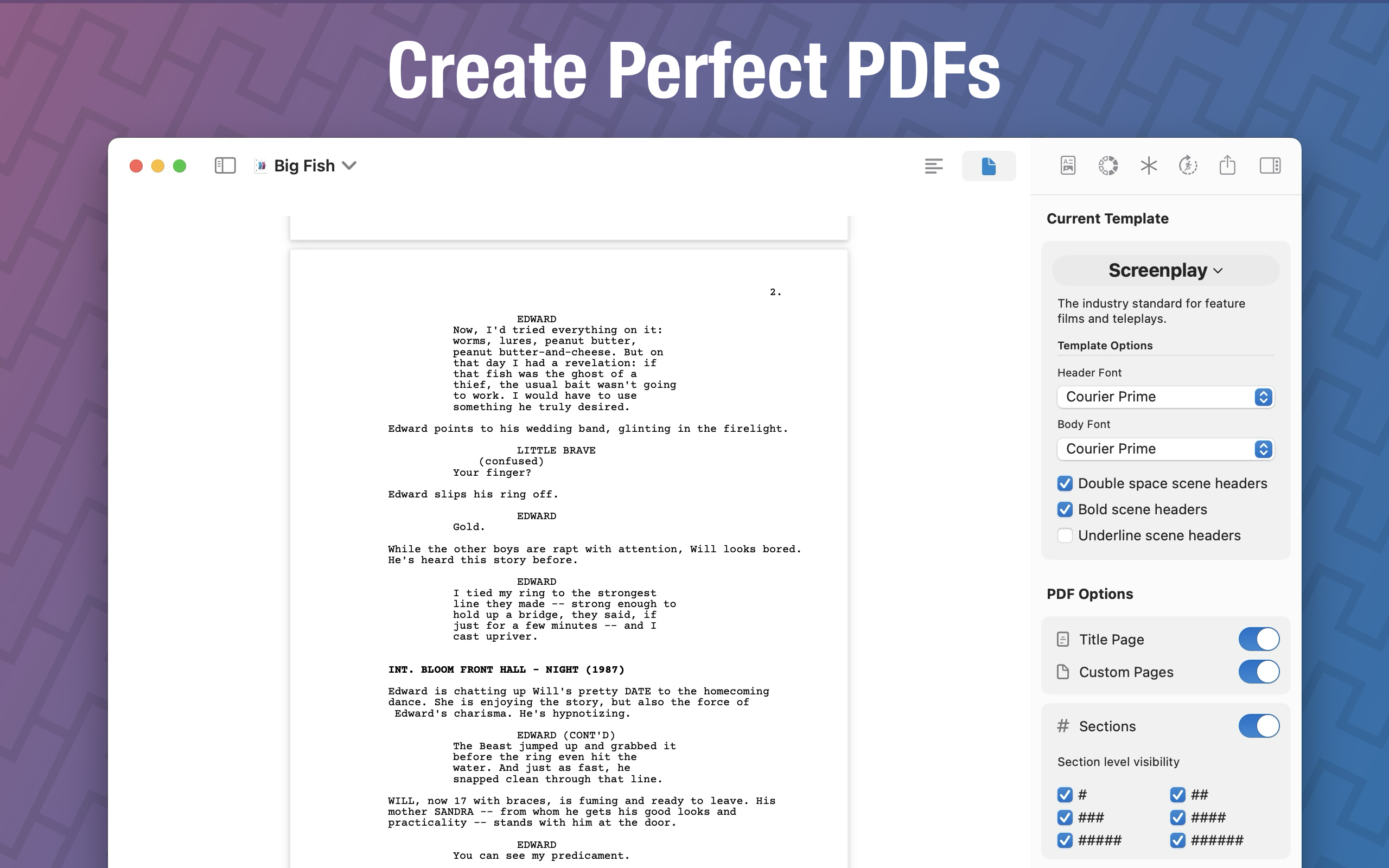Click the PDF Options heading
Viewport: 1389px width, 868px height.
tap(1089, 594)
